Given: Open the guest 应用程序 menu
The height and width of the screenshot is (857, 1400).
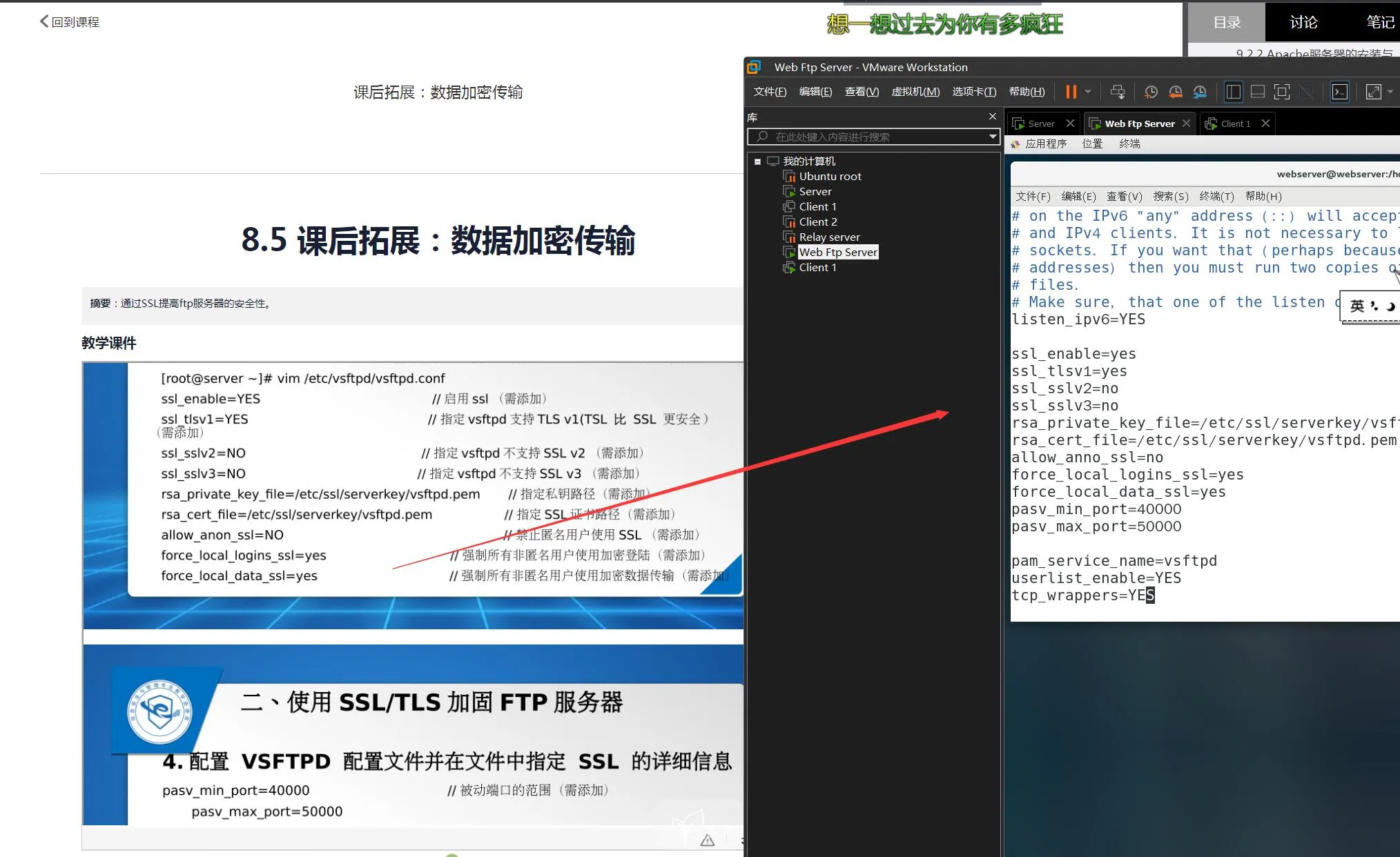Looking at the screenshot, I should pos(1046,144).
